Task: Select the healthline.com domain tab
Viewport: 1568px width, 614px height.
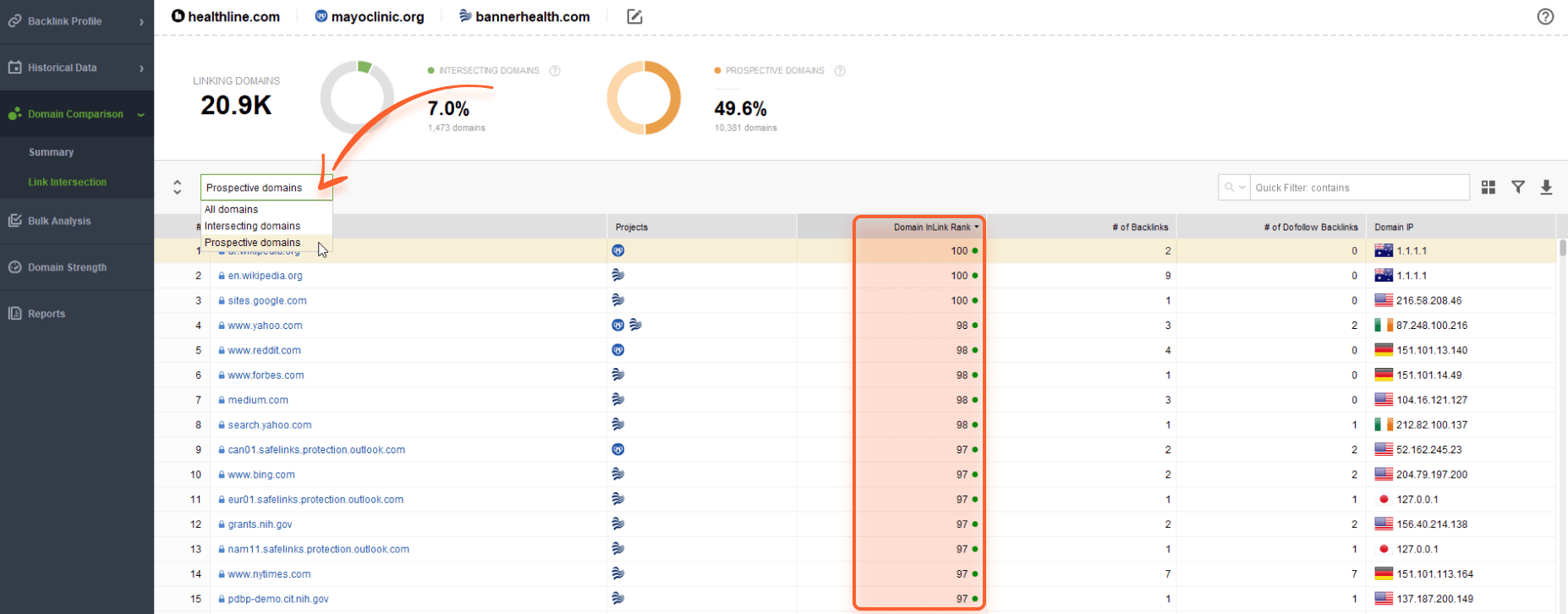Action: [225, 16]
